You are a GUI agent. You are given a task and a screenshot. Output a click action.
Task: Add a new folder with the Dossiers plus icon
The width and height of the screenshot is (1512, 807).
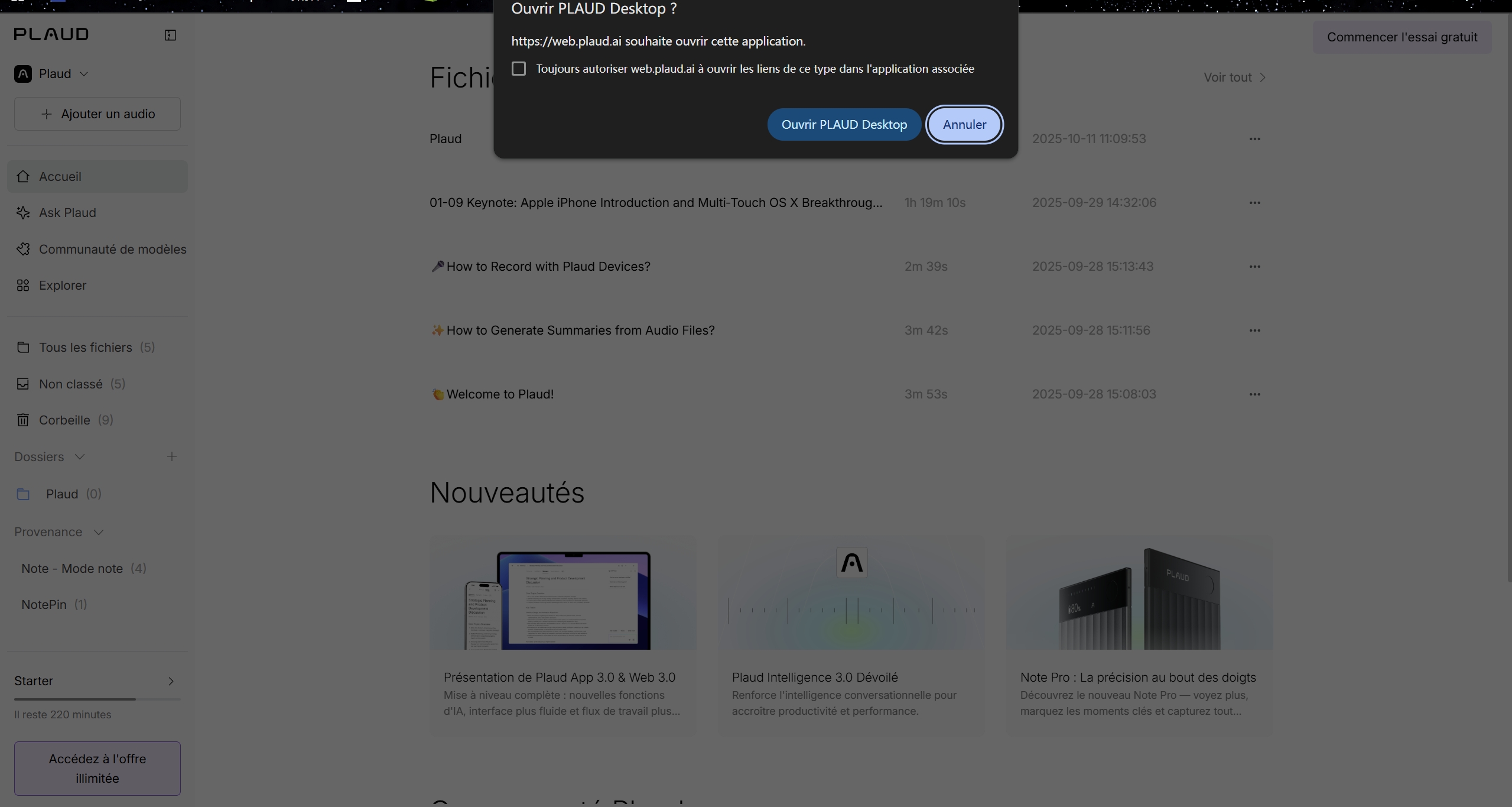(x=171, y=456)
